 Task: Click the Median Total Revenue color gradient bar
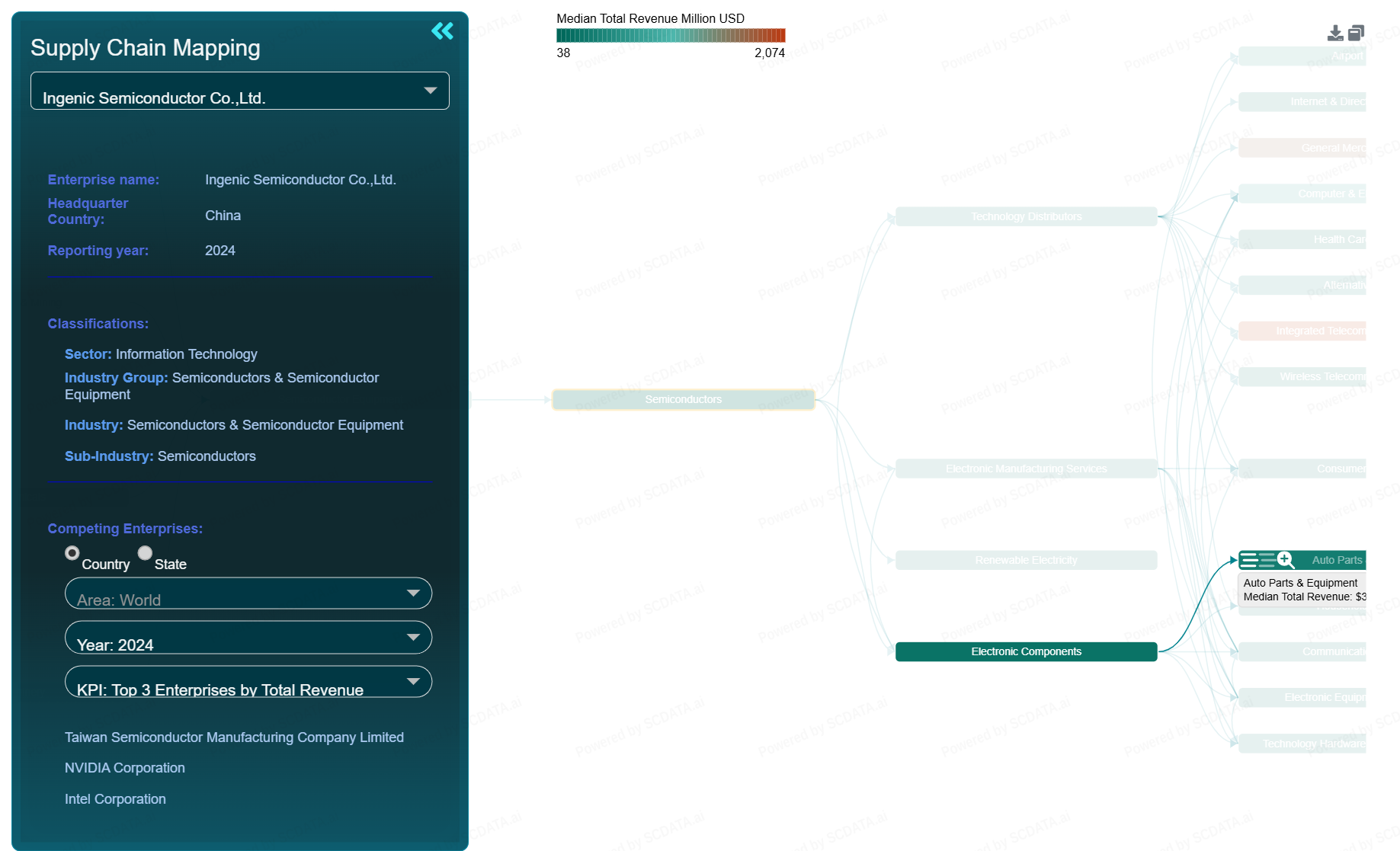coord(670,35)
